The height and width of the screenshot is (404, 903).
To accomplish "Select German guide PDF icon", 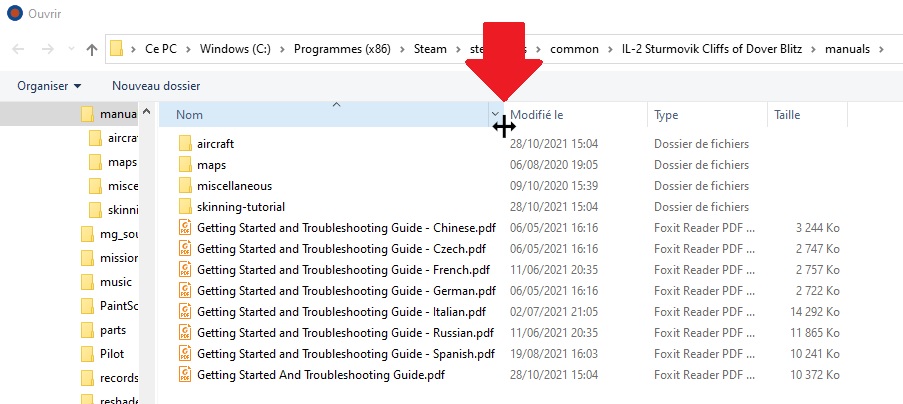I will 185,291.
